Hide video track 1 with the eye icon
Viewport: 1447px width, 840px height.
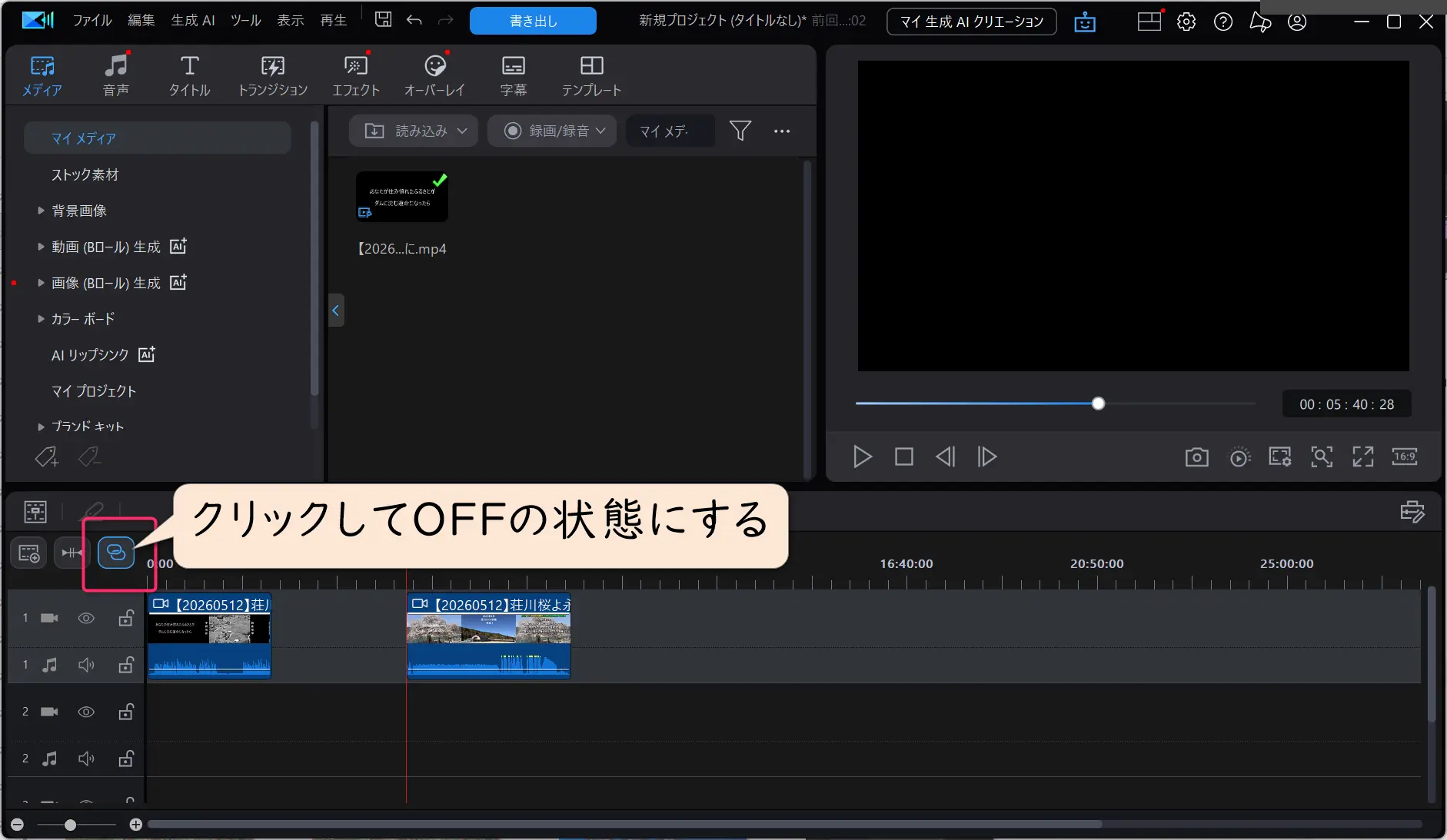point(86,619)
